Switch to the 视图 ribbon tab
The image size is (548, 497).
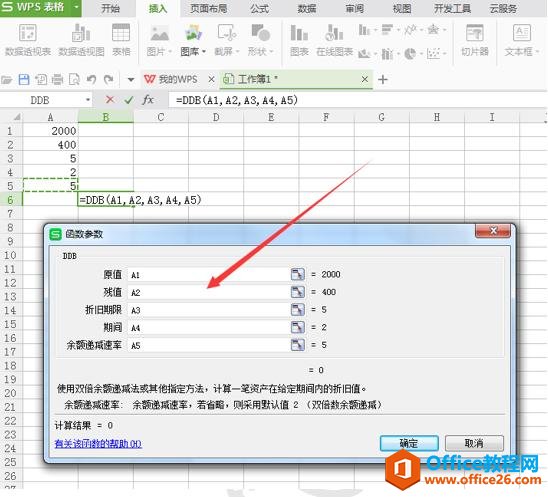[x=402, y=8]
